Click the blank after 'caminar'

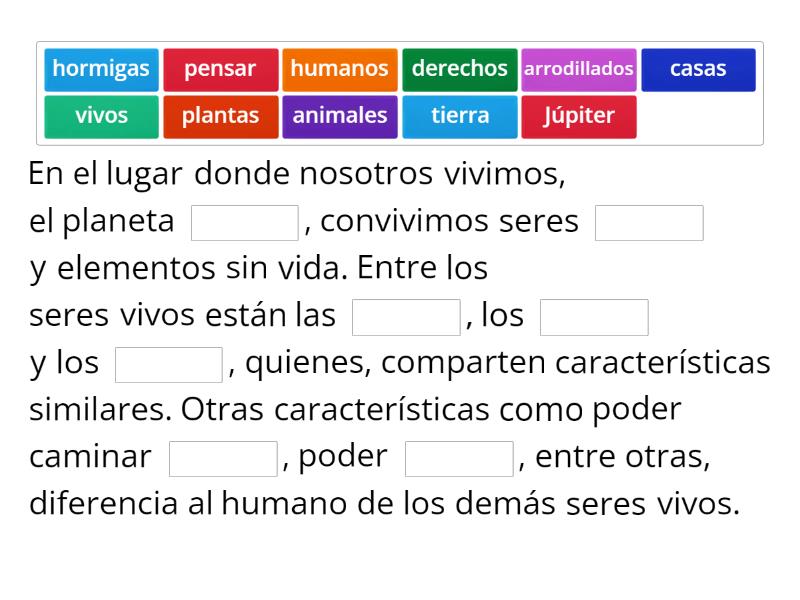pyautogui.click(x=224, y=456)
